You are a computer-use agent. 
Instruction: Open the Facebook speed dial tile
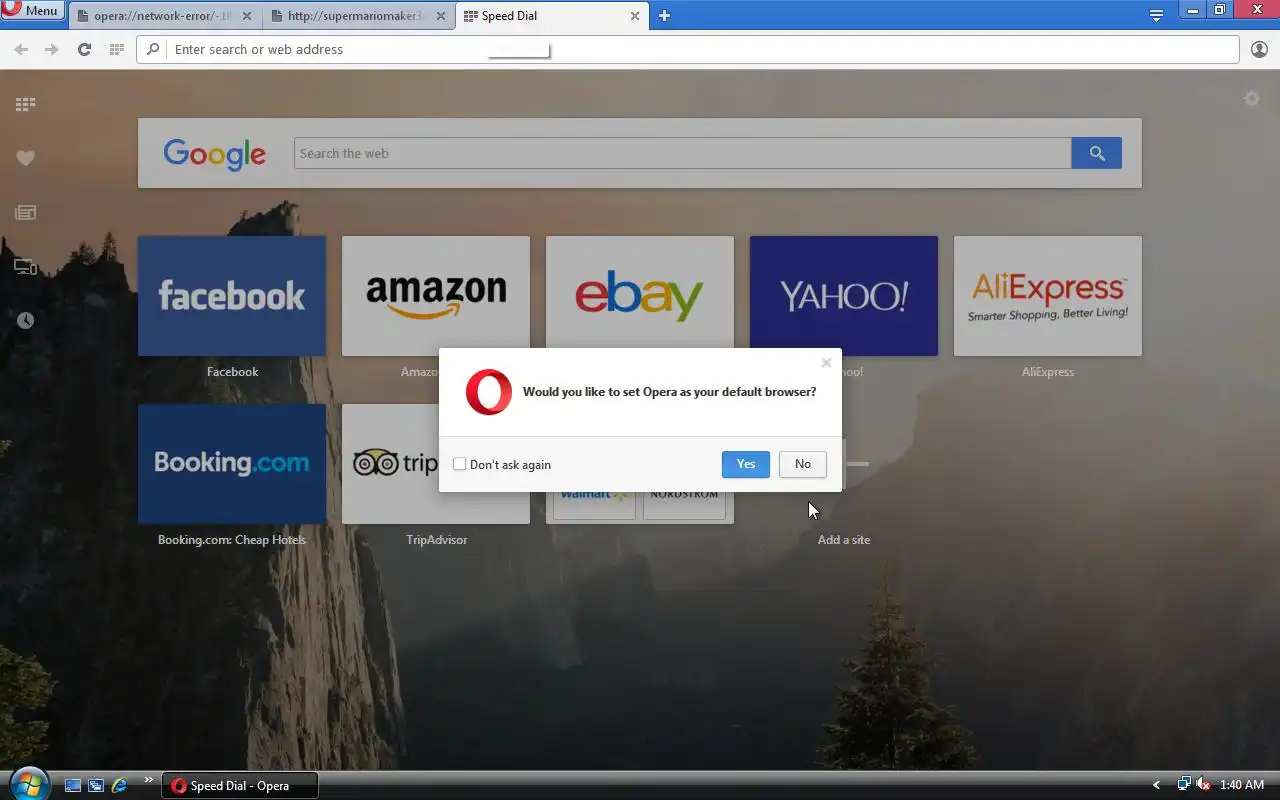click(232, 296)
